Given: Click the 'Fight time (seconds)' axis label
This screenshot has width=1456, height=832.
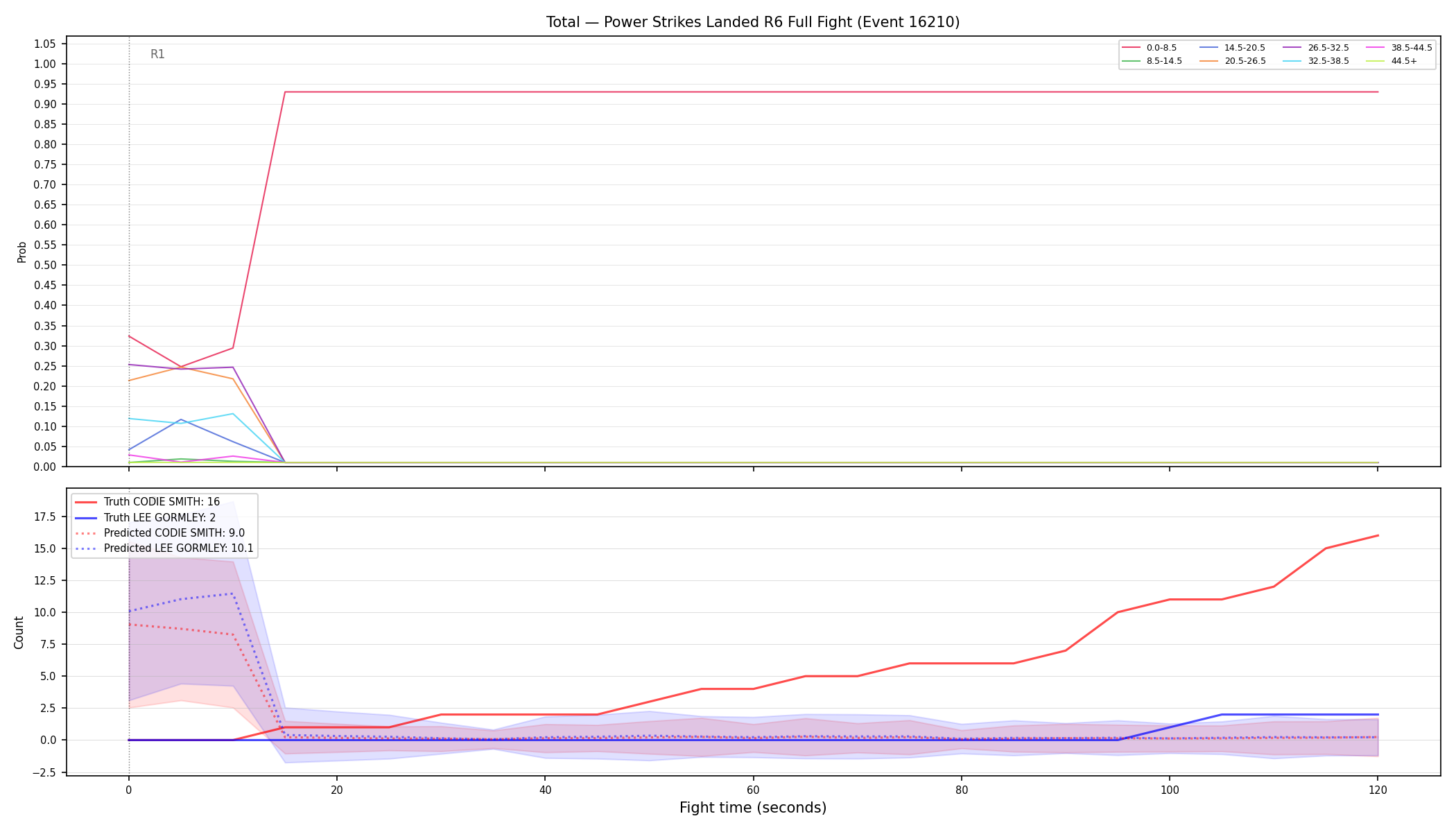Looking at the screenshot, I should (x=753, y=808).
